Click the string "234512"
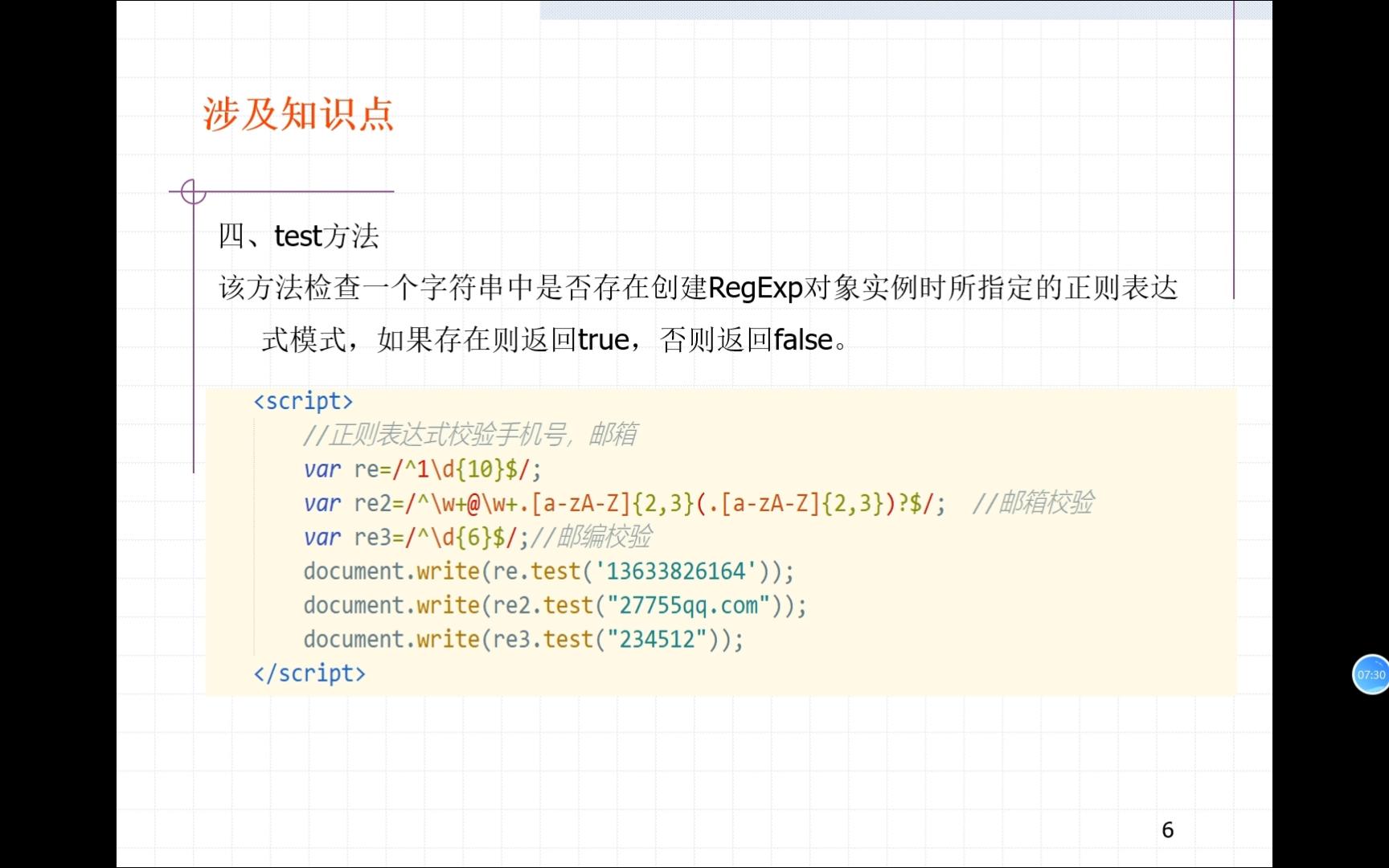Image resolution: width=1389 pixels, height=868 pixels. click(x=657, y=639)
